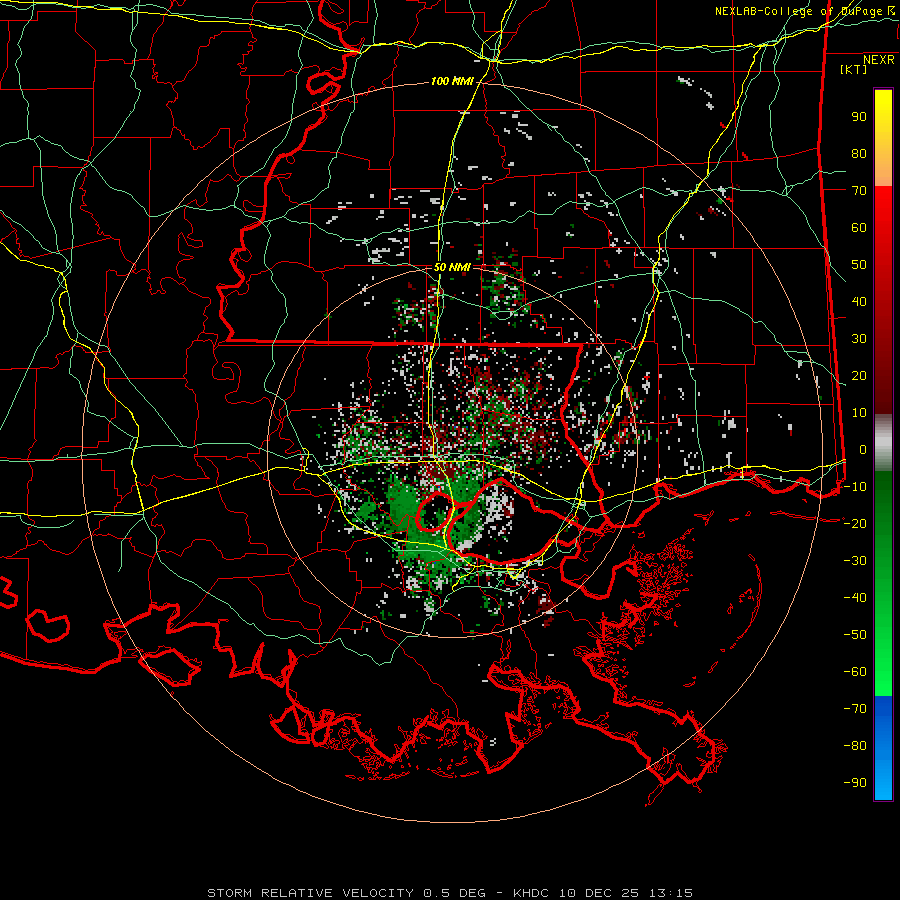Viewport: 900px width, 900px height.
Task: Select the positive 20 scale value
Action: coord(859,376)
